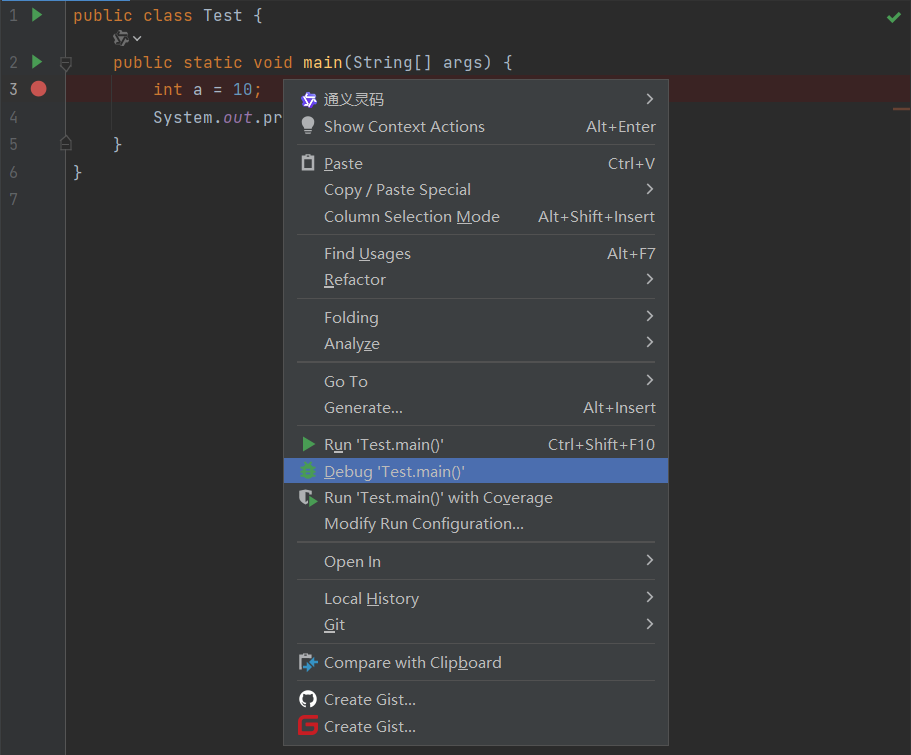
Task: Run 'Test.main()' from the context menu
Action: [383, 445]
